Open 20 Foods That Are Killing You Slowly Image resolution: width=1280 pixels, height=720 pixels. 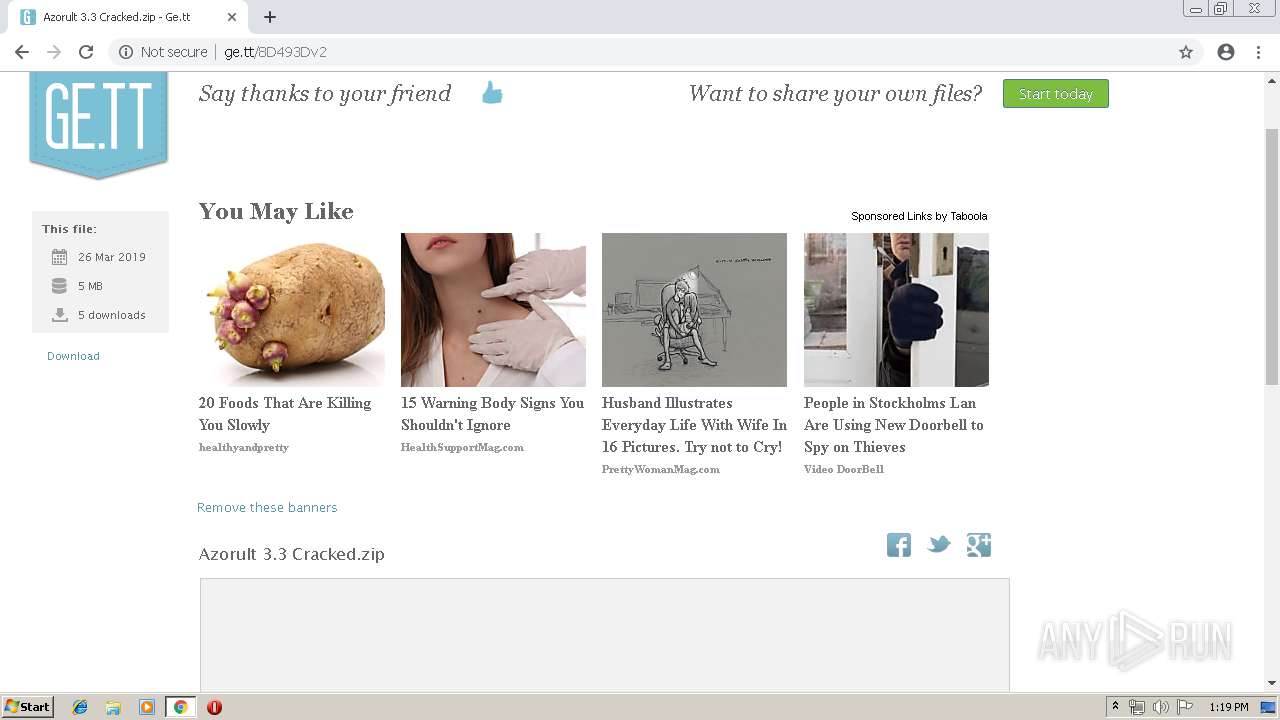pos(285,414)
